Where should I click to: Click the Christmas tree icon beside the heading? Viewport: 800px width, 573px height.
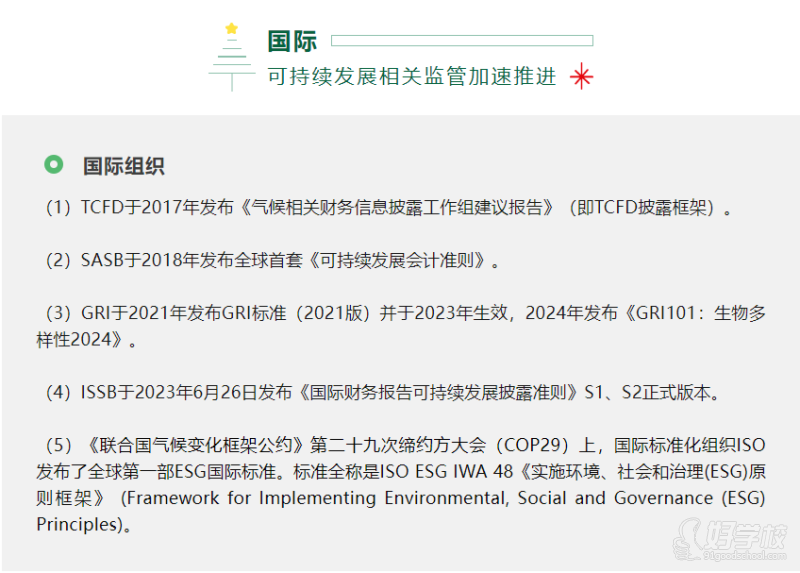pos(231,64)
